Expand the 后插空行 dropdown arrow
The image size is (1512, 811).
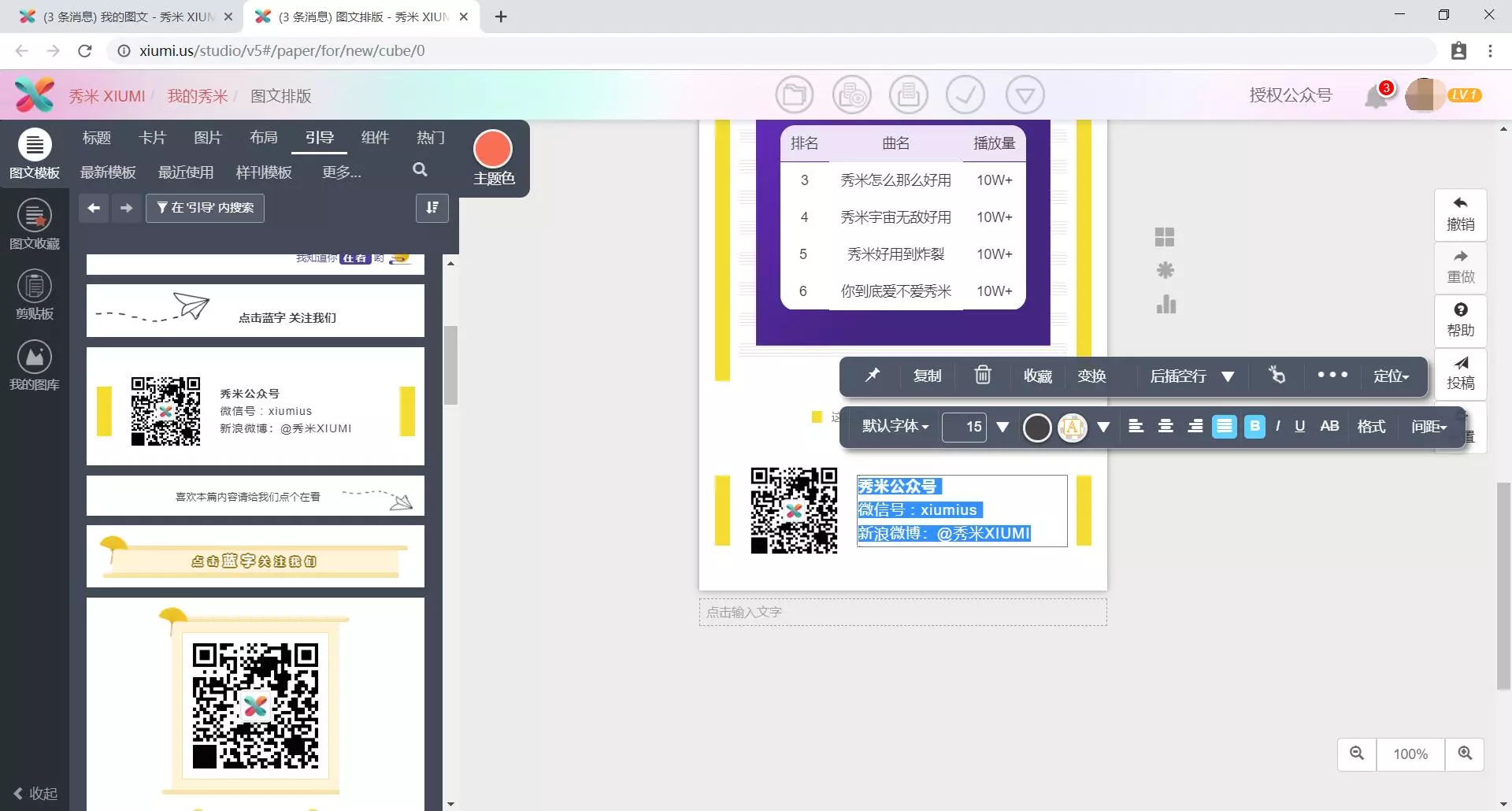pos(1228,376)
